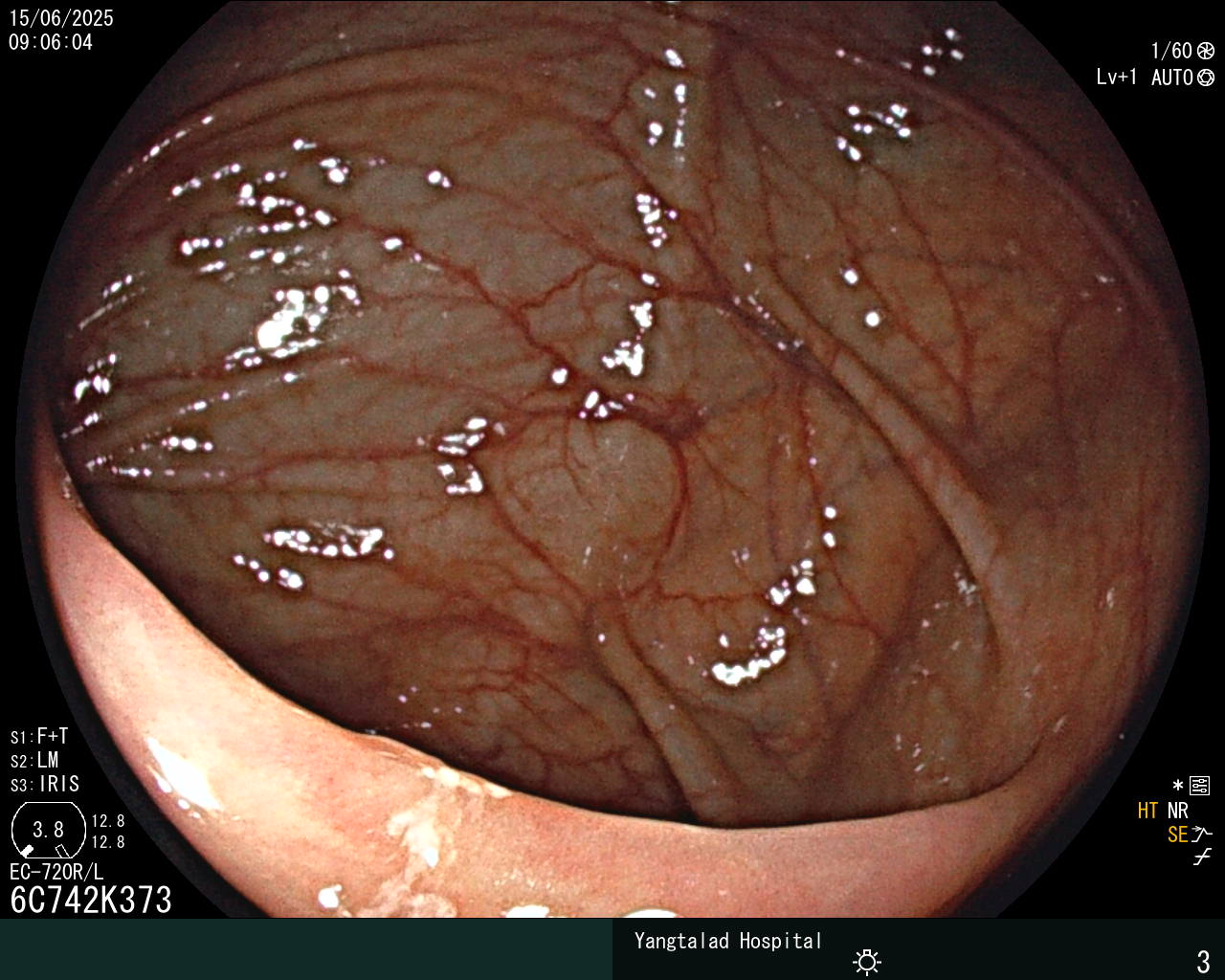Click the 1/60 shutter speed value
Image resolution: width=1225 pixels, height=980 pixels.
coord(1171,51)
